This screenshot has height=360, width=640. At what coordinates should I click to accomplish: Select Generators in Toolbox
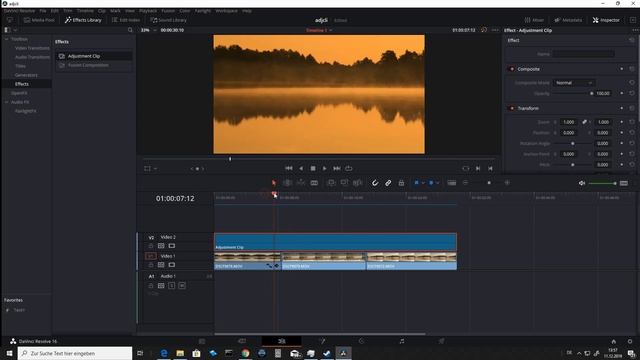coord(26,75)
